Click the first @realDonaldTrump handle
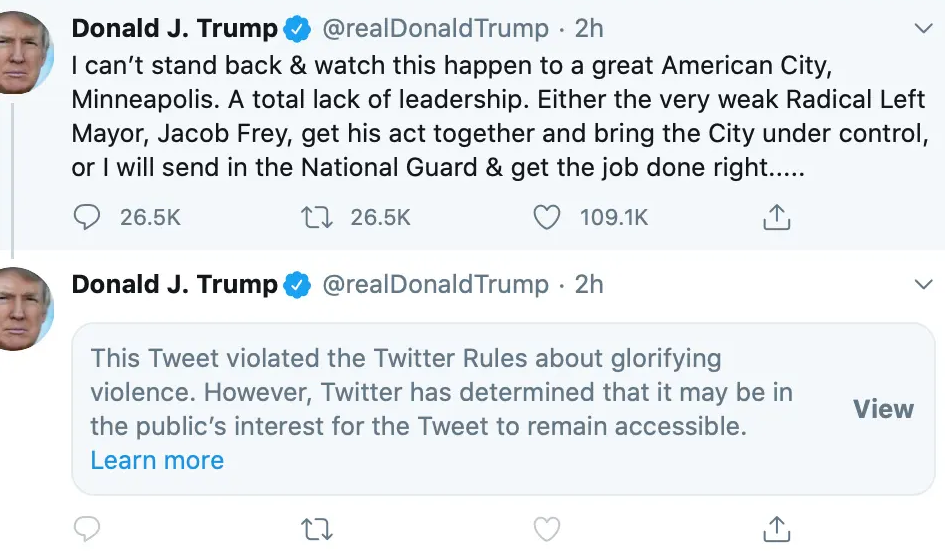This screenshot has width=945, height=551. (x=435, y=29)
